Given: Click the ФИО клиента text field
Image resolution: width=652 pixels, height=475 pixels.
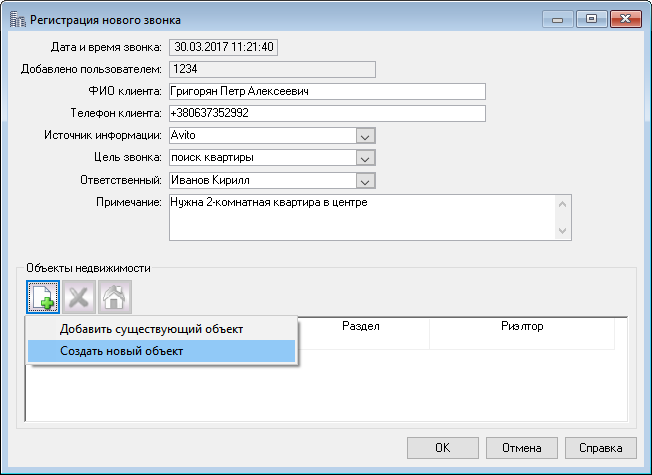Looking at the screenshot, I should [327, 92].
